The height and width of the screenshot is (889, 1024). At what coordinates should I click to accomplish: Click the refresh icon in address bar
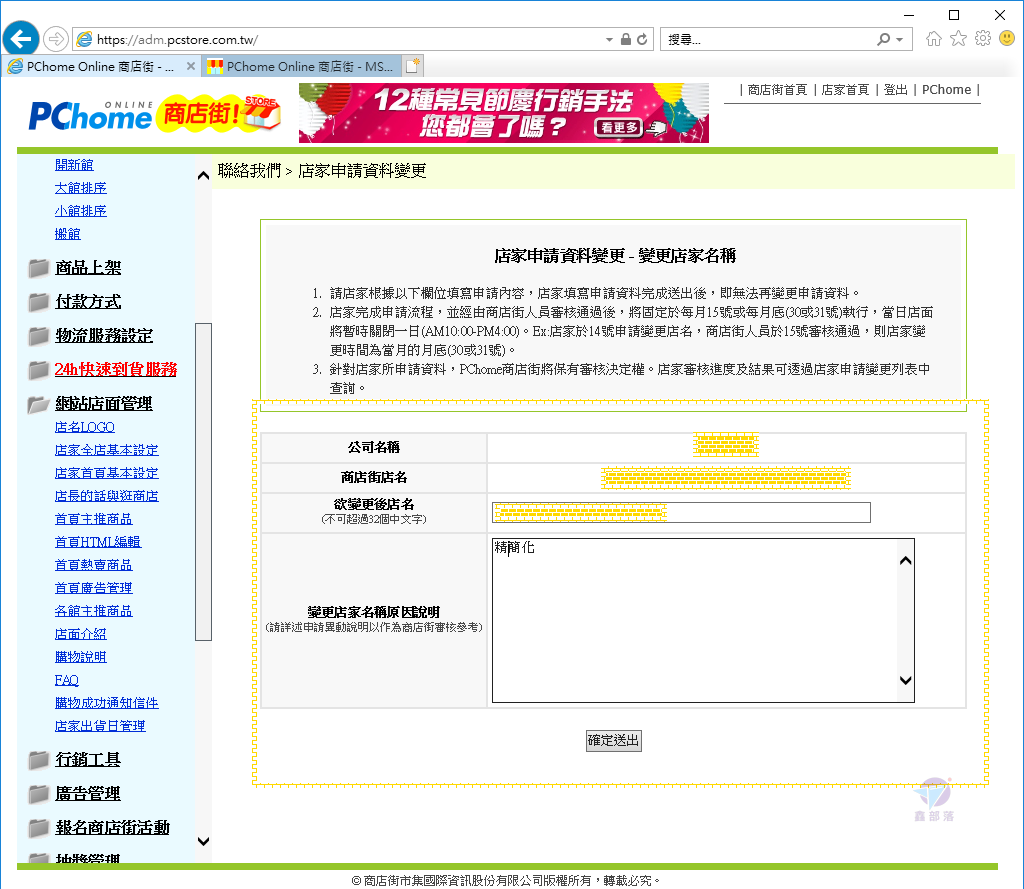[643, 39]
